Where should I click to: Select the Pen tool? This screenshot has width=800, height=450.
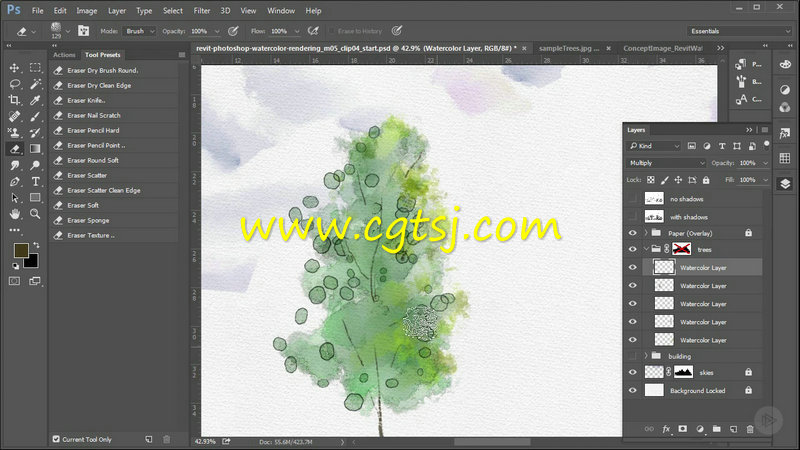pos(14,181)
